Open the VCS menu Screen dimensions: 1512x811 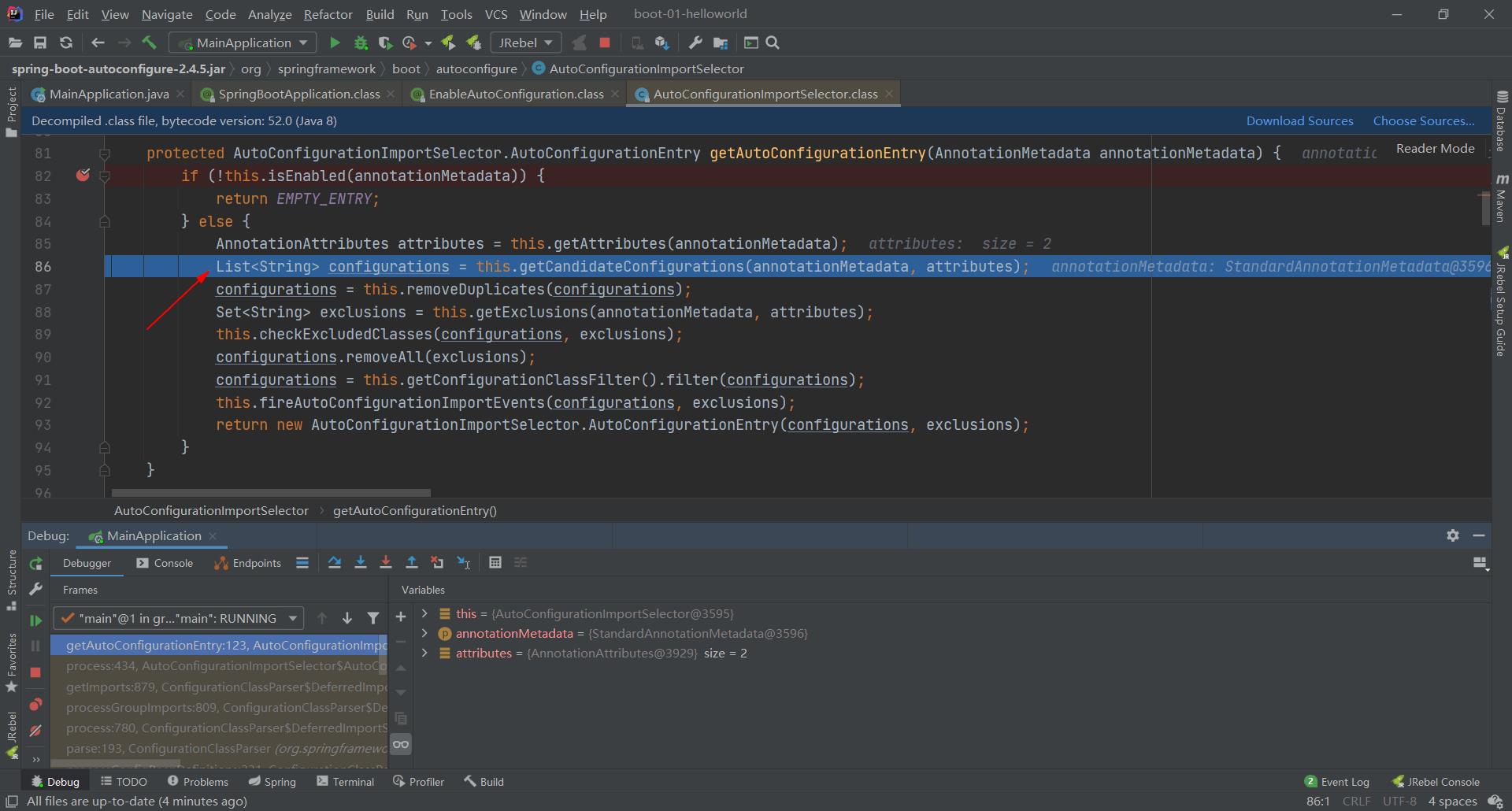pos(496,14)
